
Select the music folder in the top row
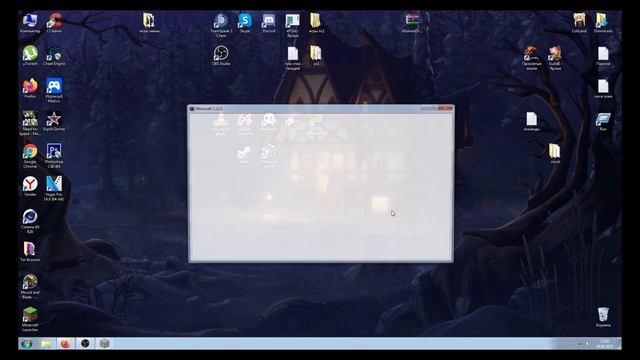click(149, 23)
